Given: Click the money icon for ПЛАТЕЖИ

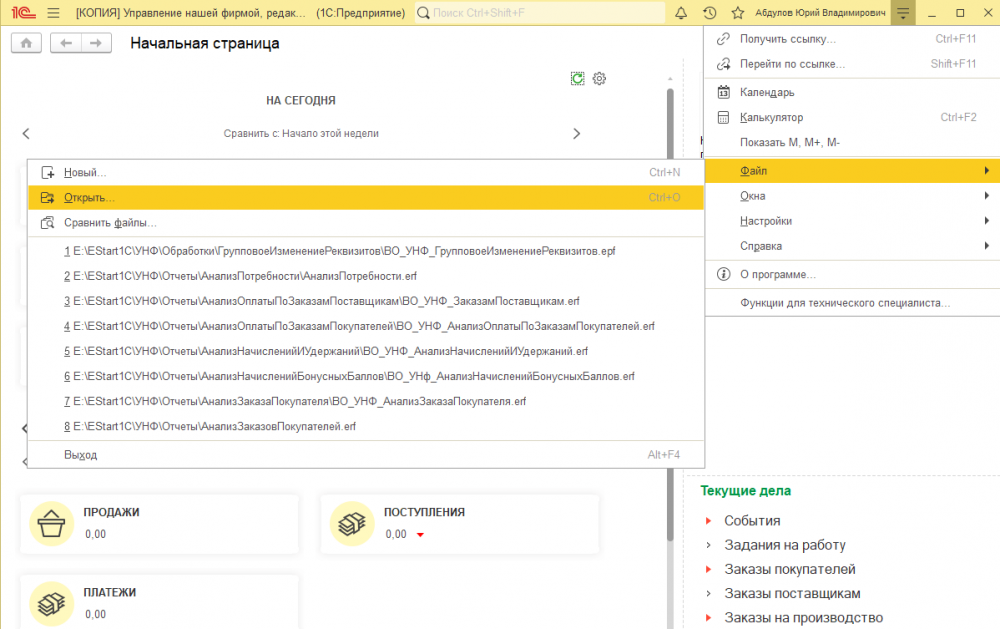Looking at the screenshot, I should tap(51, 603).
